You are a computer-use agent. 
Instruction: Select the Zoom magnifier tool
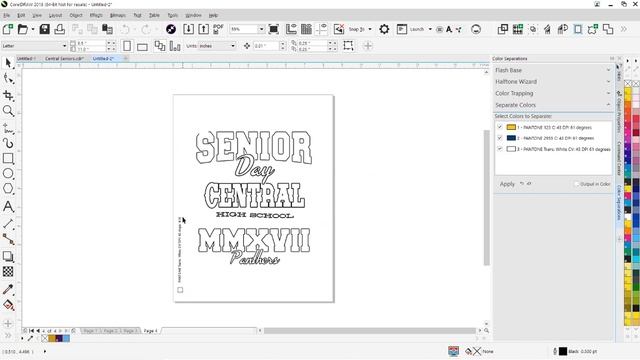8,111
